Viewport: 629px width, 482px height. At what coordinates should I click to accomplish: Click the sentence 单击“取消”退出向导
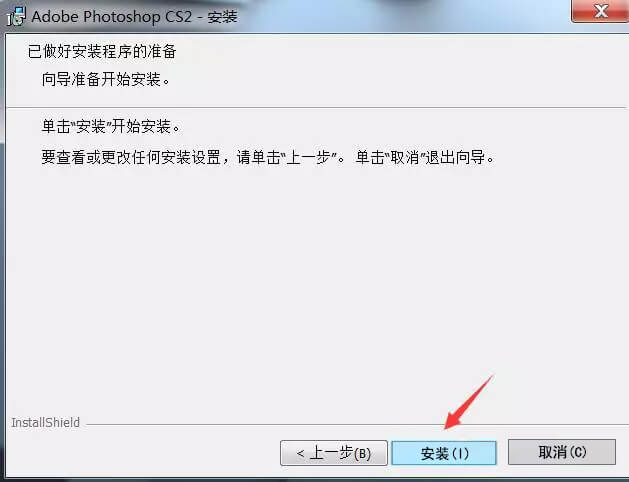point(425,157)
